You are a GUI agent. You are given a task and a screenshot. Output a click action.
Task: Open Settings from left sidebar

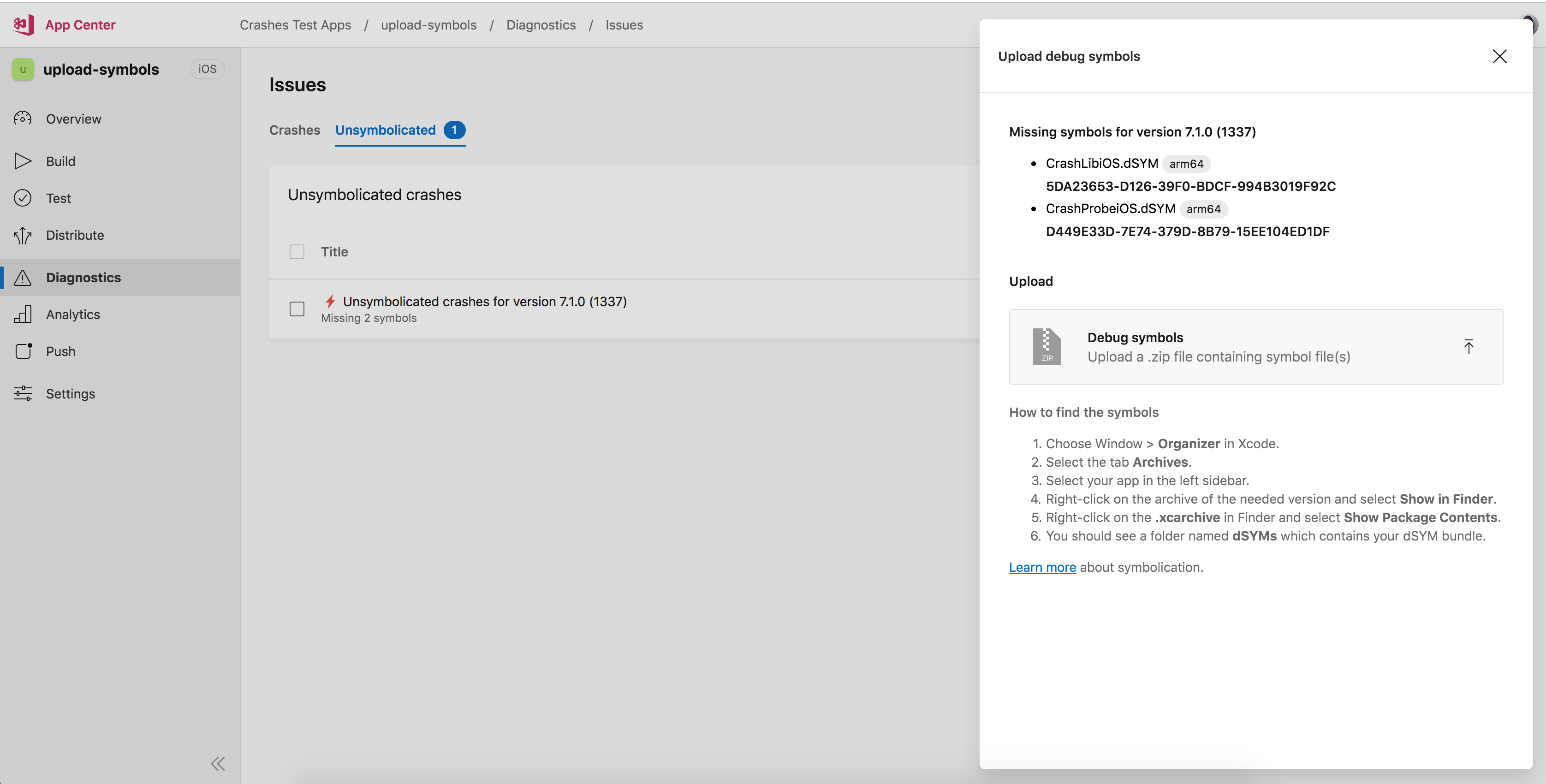click(x=70, y=393)
